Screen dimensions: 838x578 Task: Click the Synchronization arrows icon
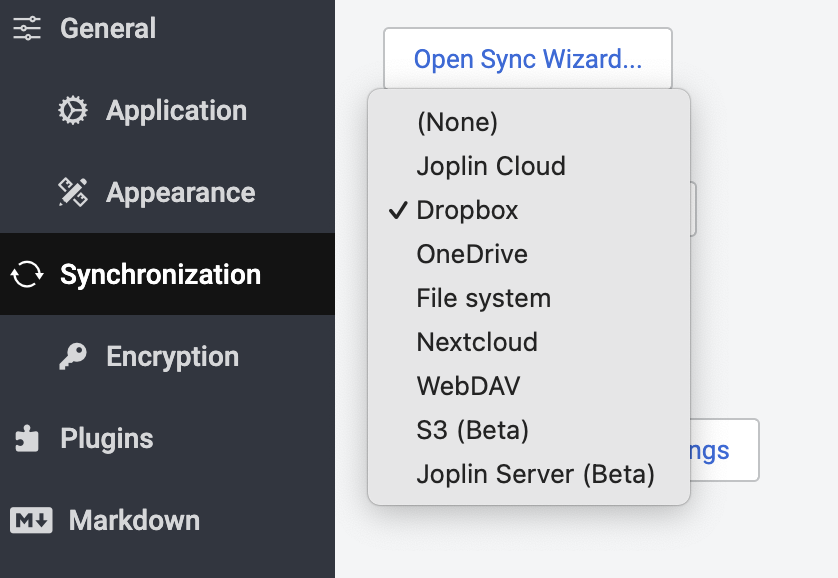(27, 275)
